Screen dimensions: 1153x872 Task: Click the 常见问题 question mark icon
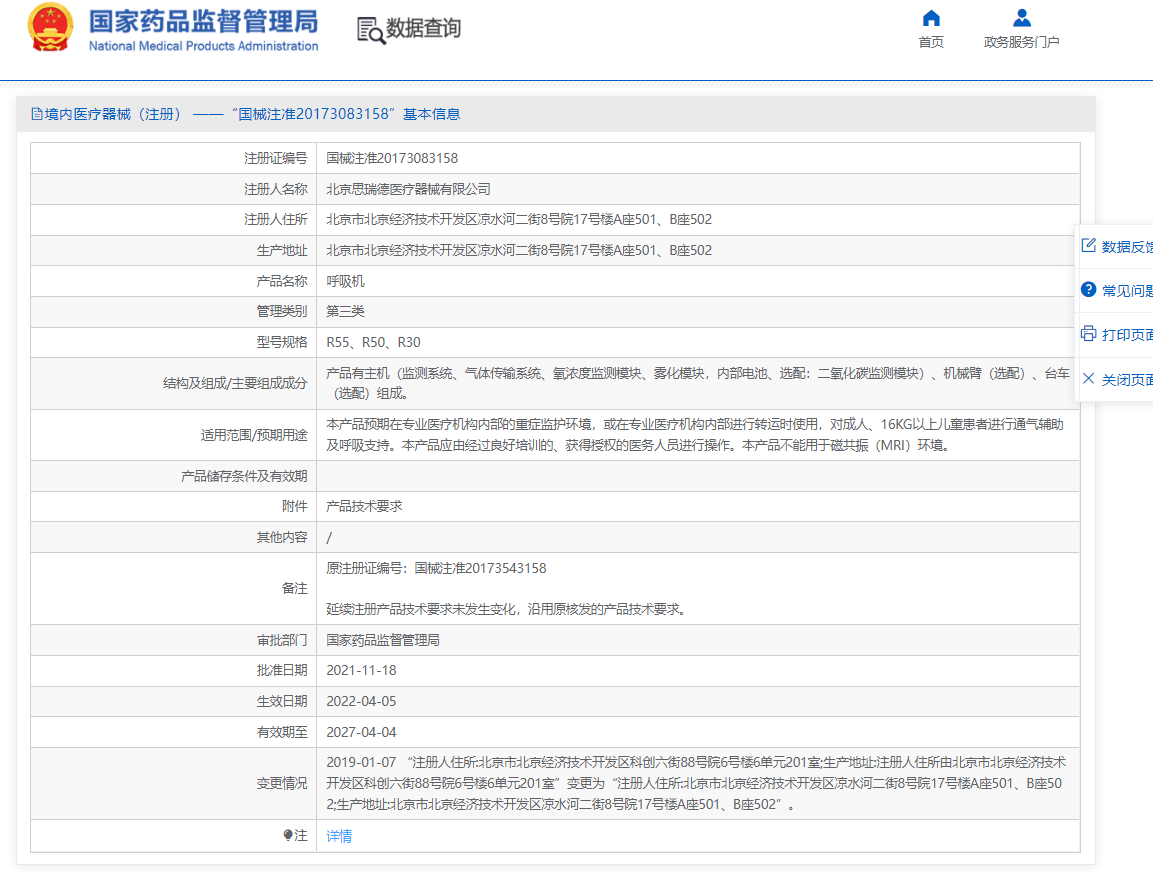(x=1088, y=290)
